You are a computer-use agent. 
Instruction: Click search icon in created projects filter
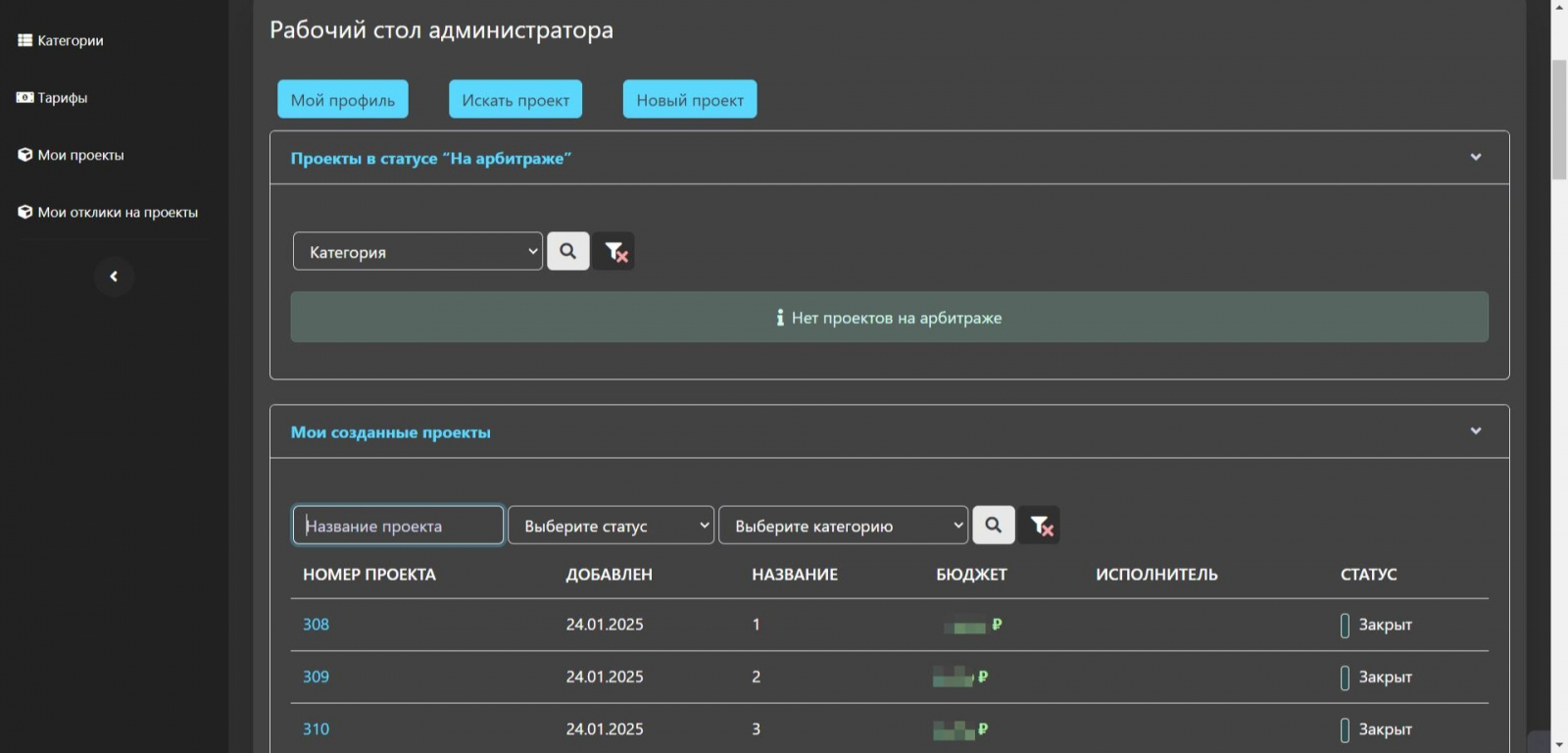[993, 526]
